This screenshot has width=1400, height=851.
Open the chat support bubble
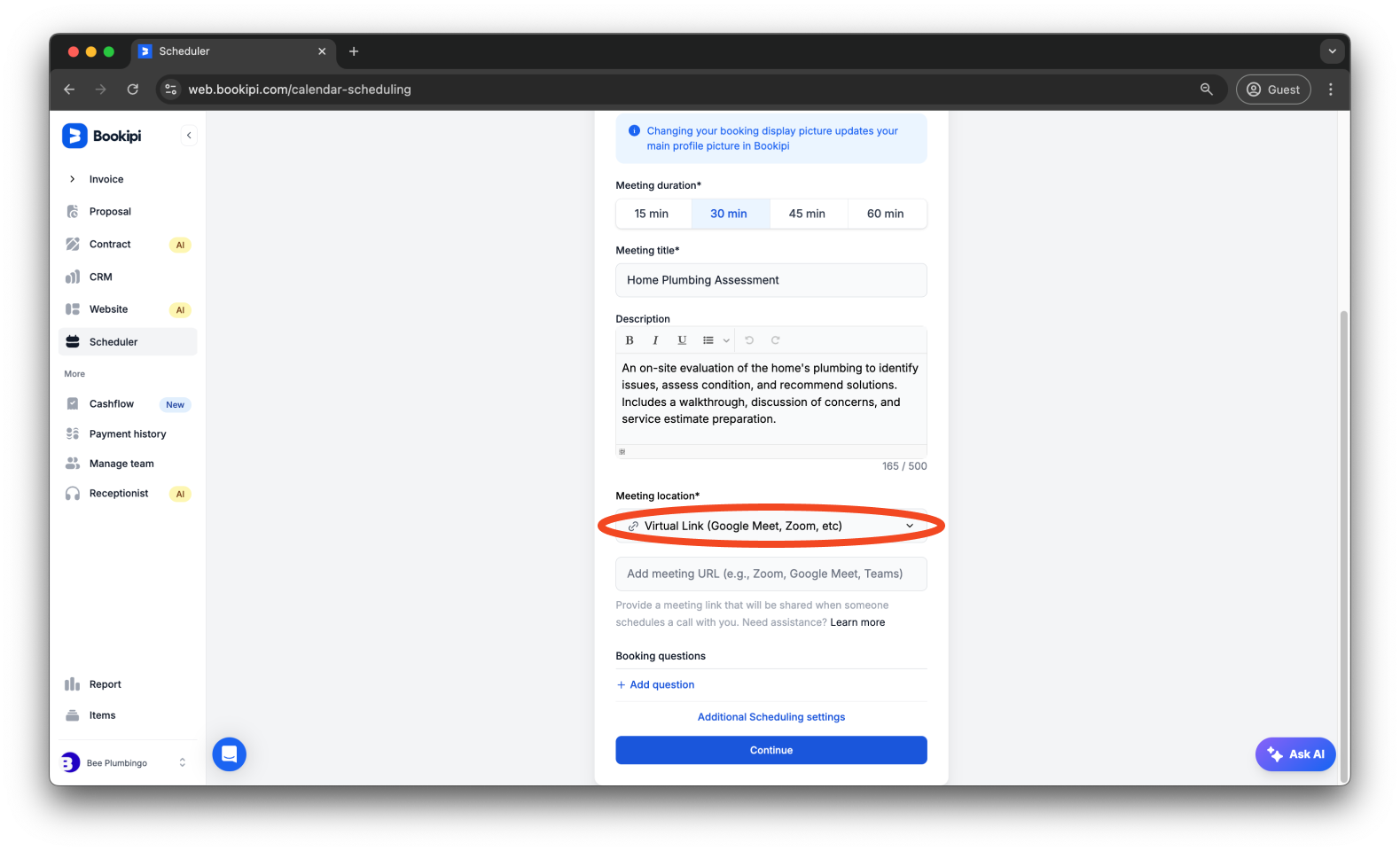point(230,754)
